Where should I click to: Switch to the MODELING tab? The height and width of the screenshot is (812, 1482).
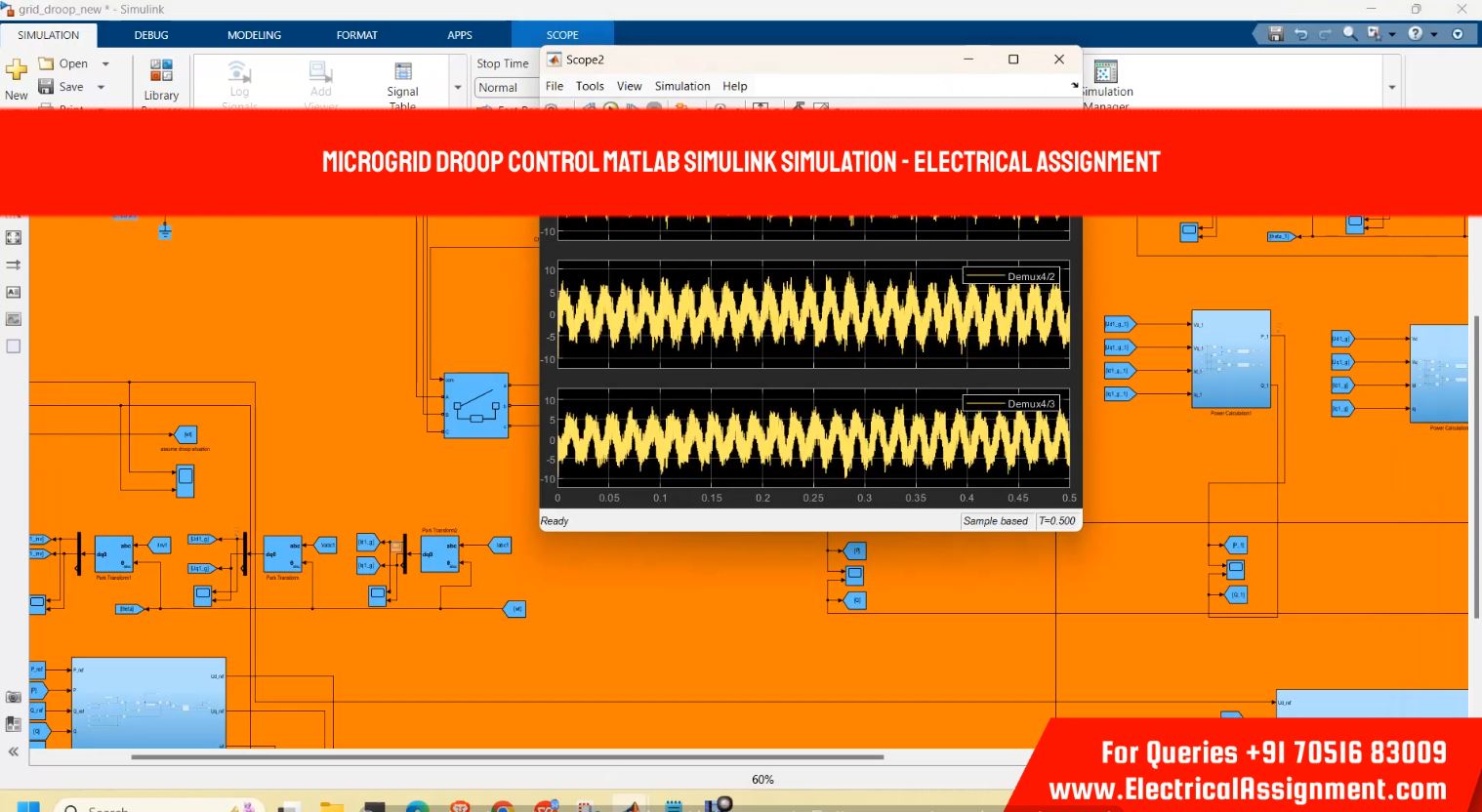coord(254,35)
